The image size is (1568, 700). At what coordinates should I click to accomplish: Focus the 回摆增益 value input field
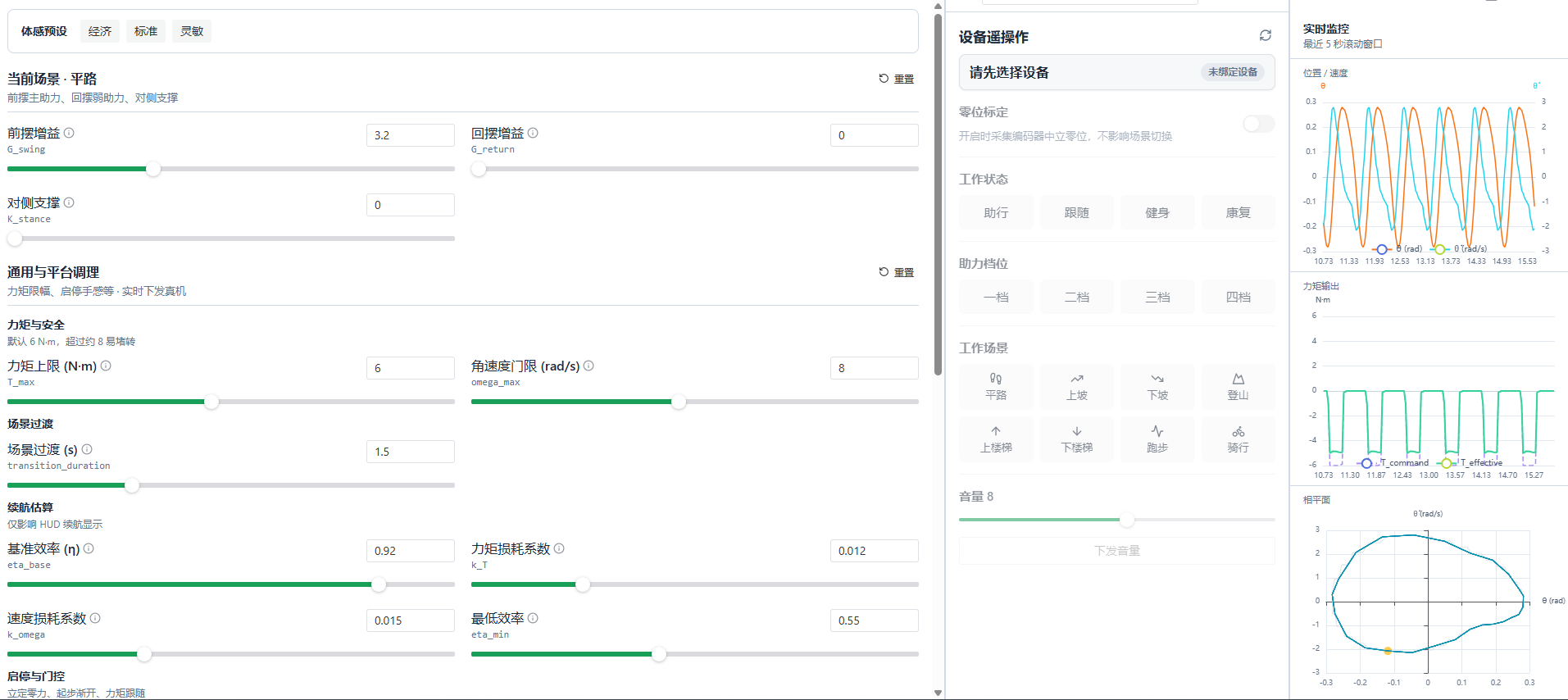point(874,135)
